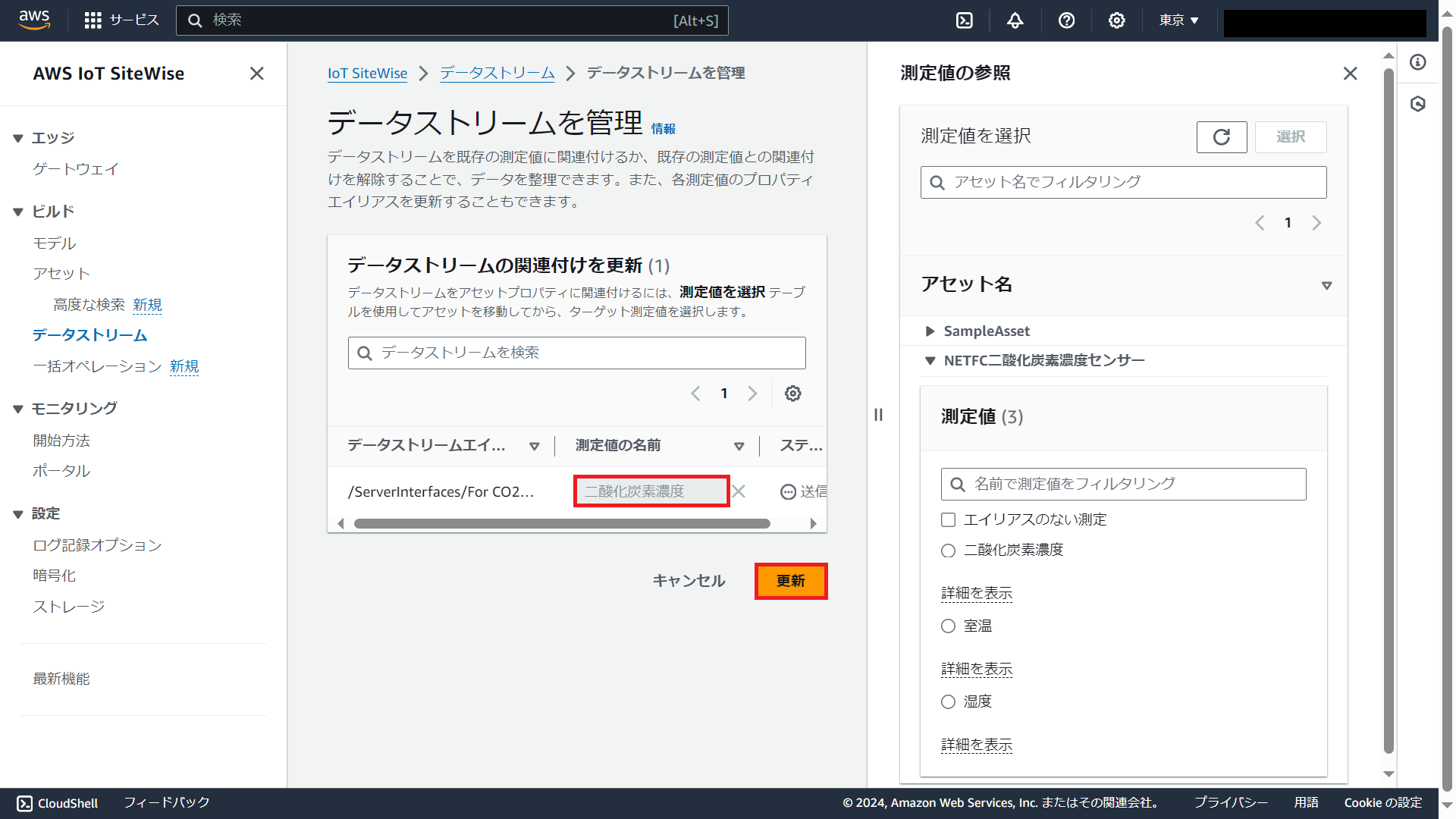Click the AWS logo in the top bar

(x=34, y=20)
